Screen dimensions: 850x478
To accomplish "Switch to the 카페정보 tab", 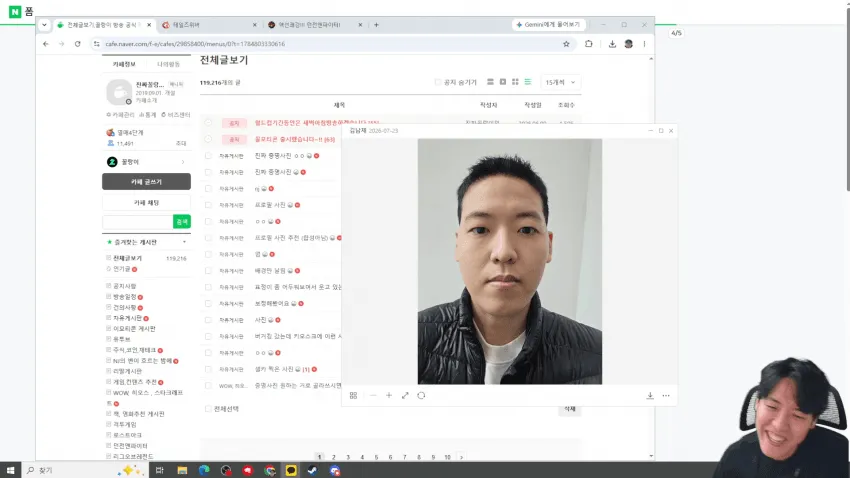I will 124,64.
